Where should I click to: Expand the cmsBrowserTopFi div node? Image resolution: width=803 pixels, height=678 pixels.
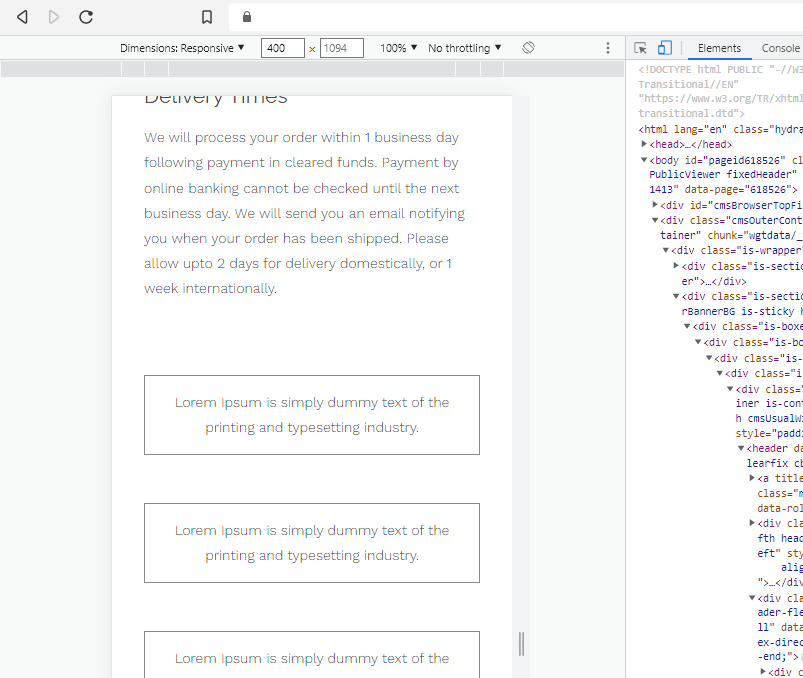point(655,205)
